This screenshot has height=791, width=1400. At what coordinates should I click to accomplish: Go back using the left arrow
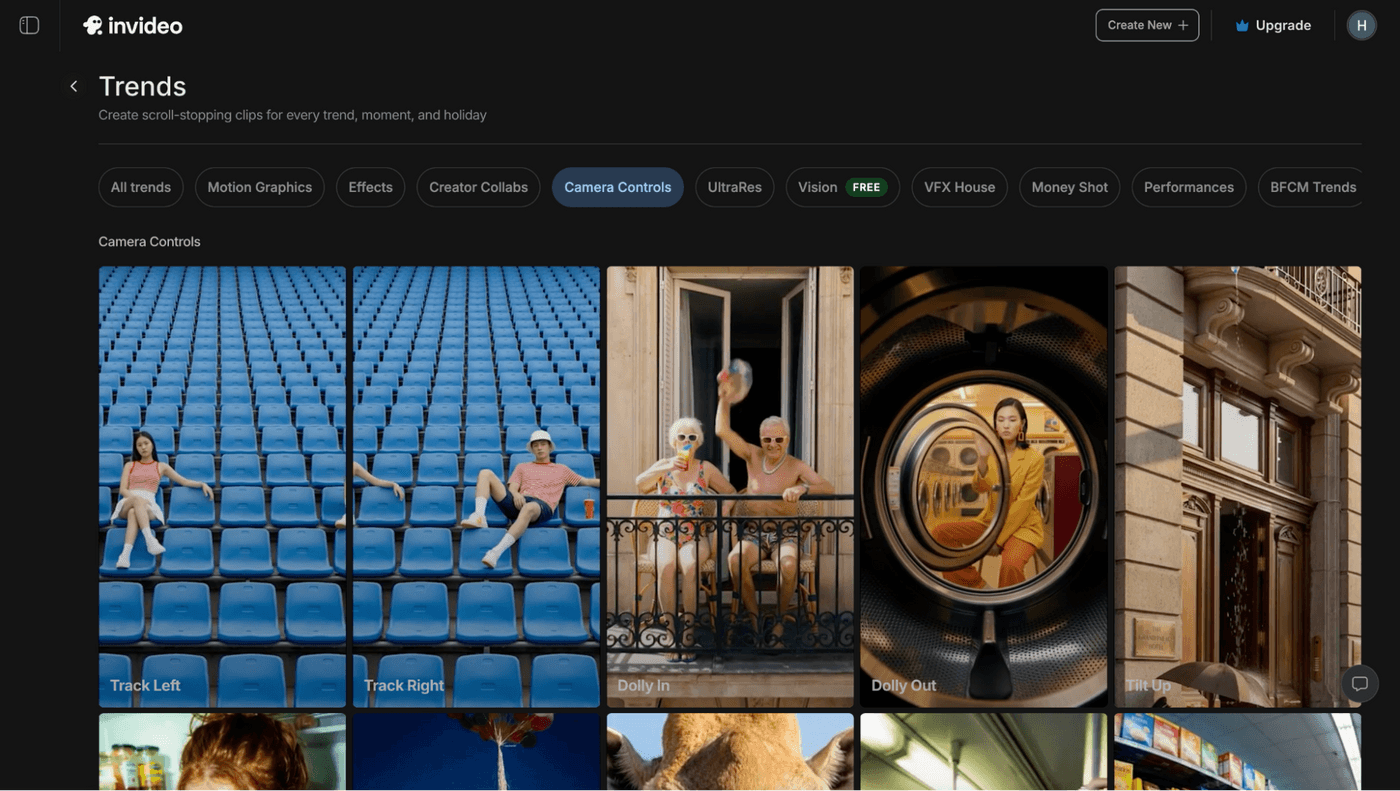tap(73, 86)
